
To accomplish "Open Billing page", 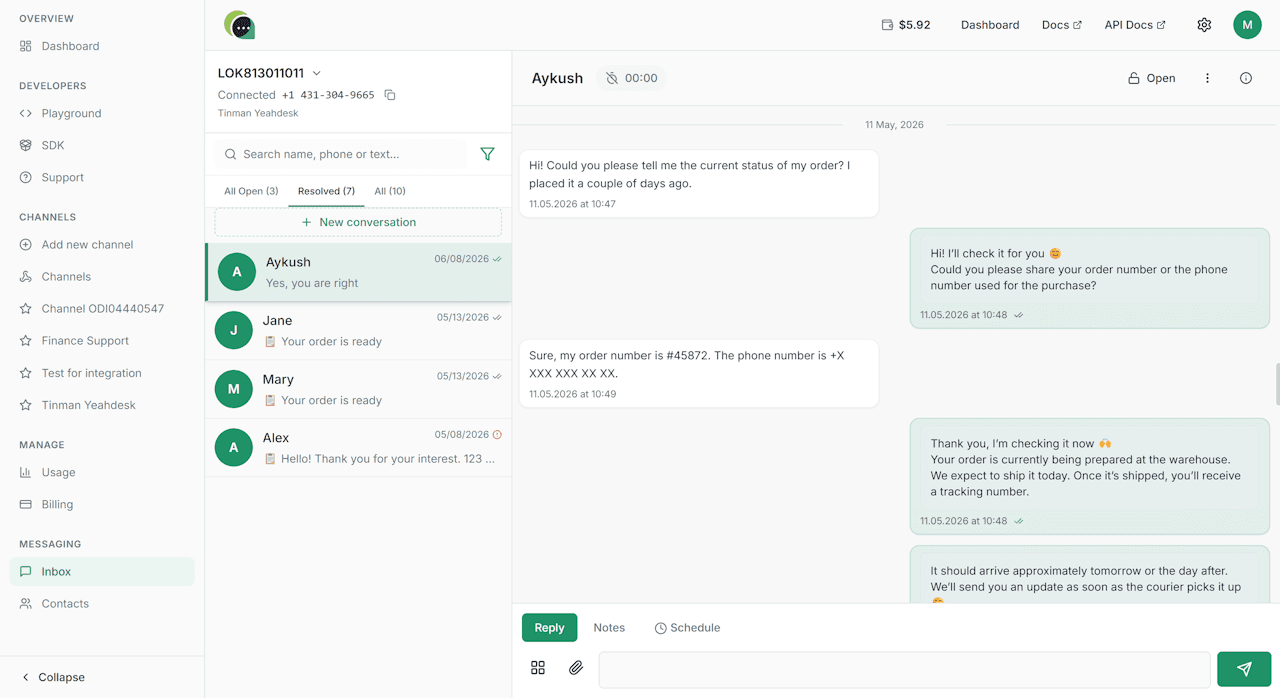I will point(102,504).
